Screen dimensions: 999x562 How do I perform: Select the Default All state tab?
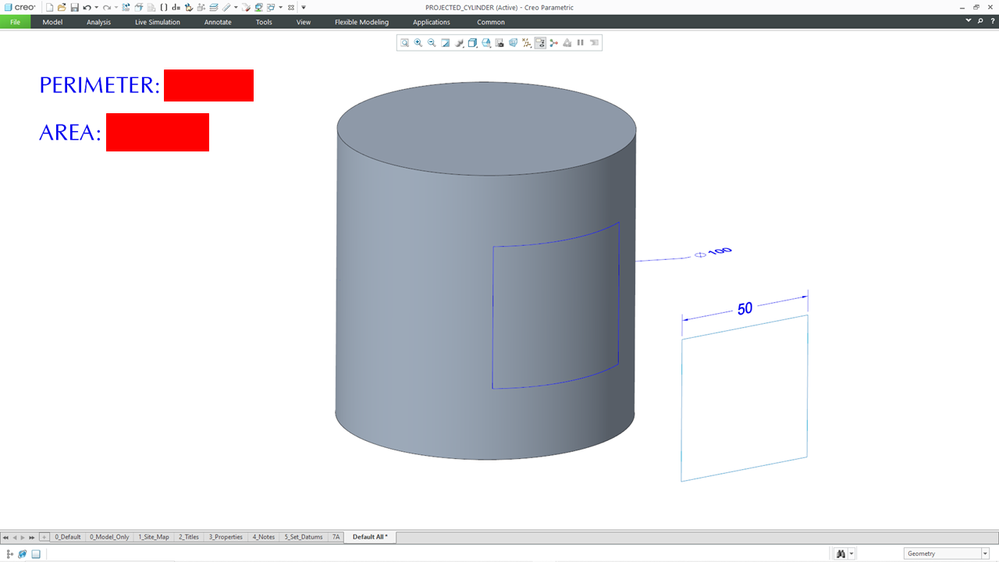click(x=370, y=537)
